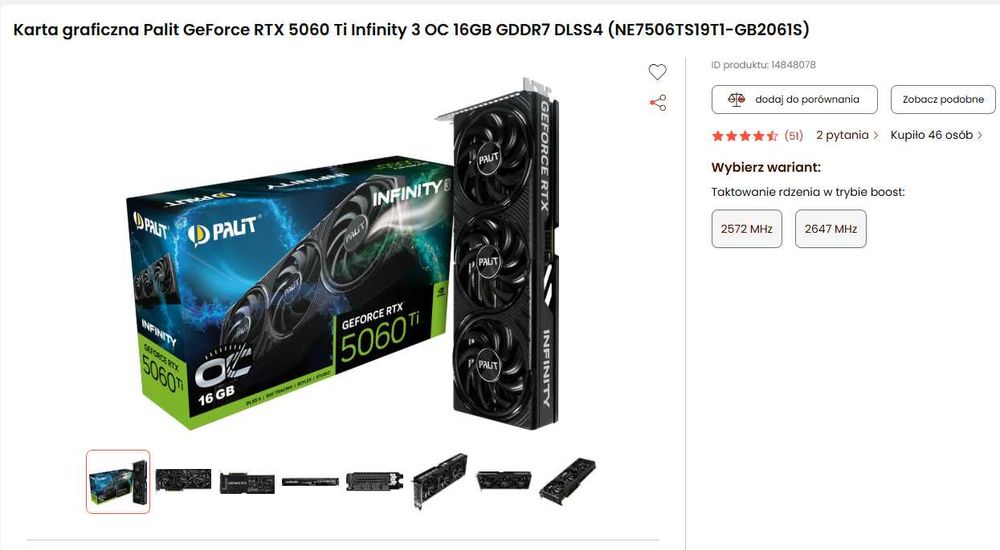The width and height of the screenshot is (1000, 550).
Task: Select the seventh thumbnail showing card top view
Action: tap(504, 480)
